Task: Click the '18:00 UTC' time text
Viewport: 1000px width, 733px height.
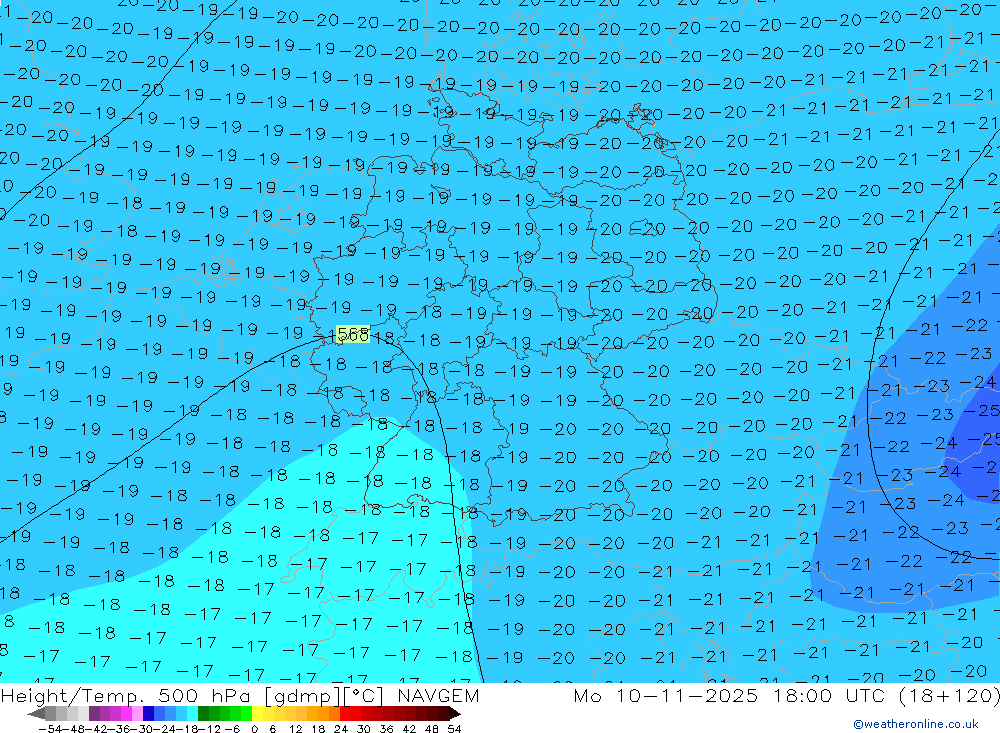Action: point(832,695)
